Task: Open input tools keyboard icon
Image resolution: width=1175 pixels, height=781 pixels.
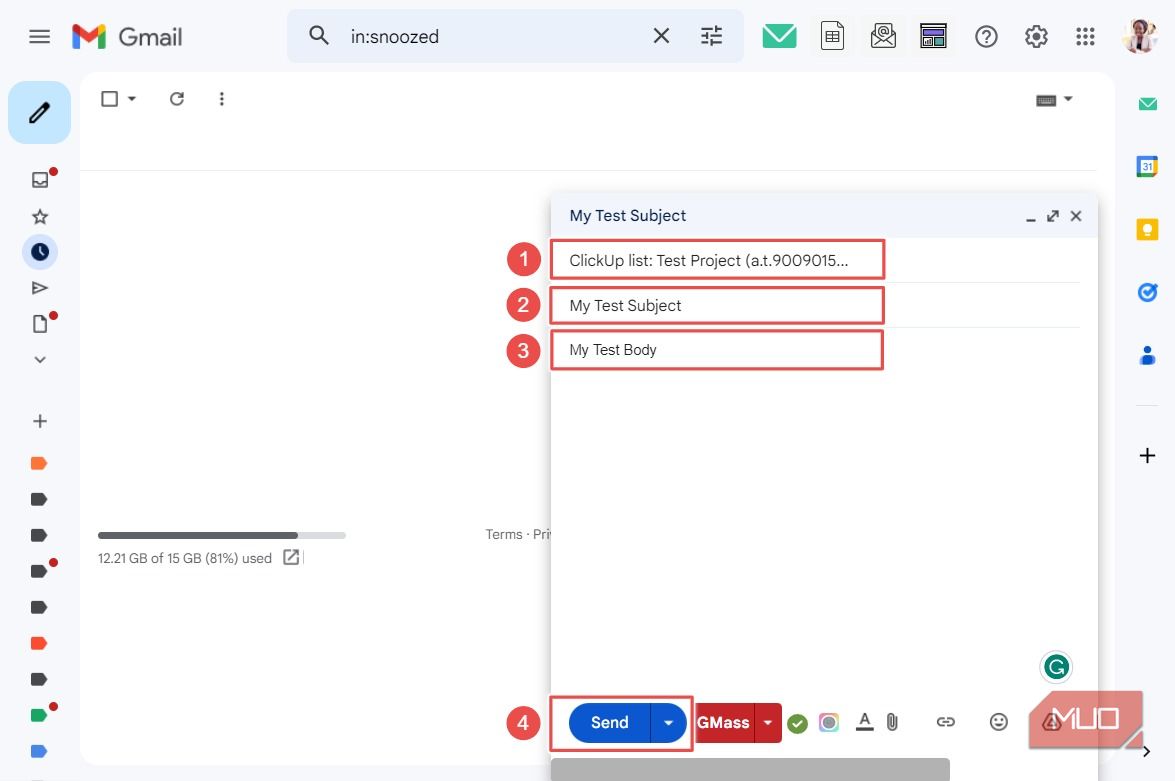Action: [x=1046, y=100]
